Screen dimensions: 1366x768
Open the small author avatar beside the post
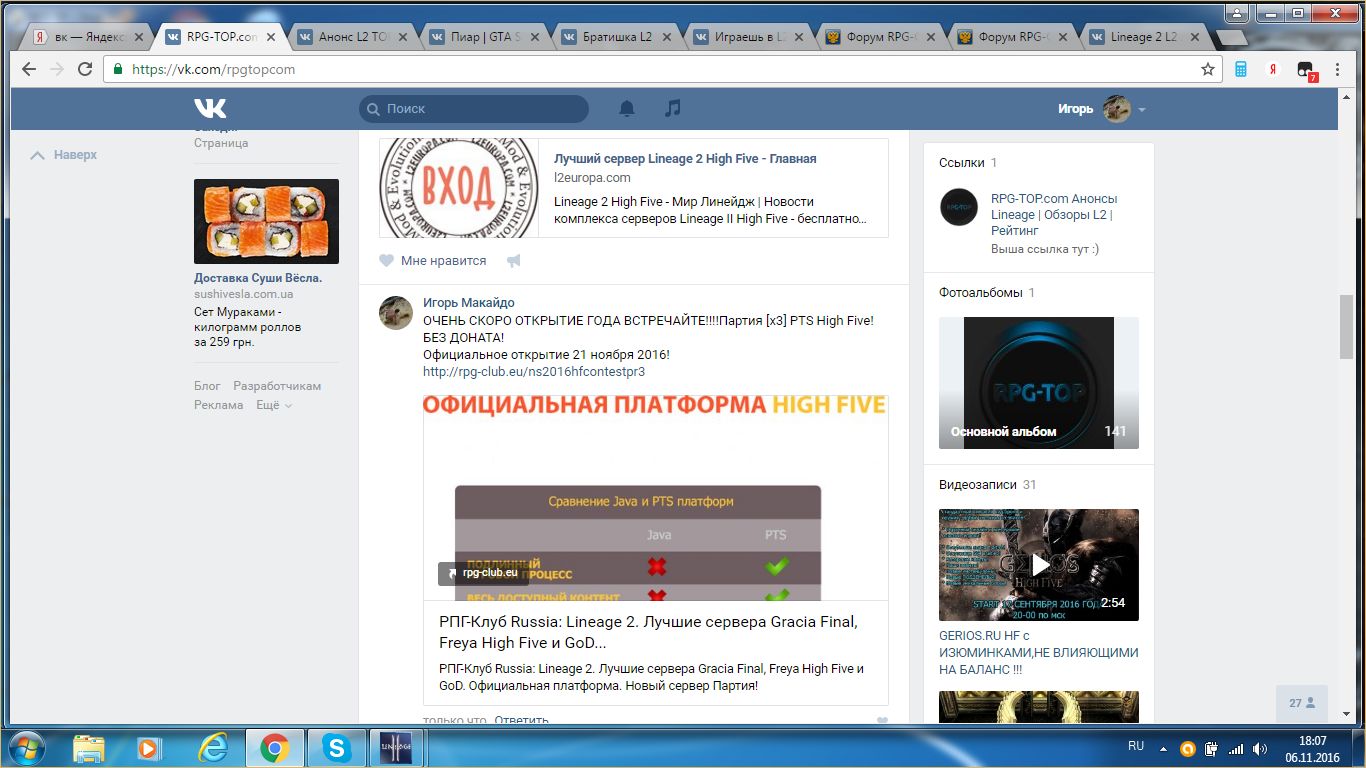point(396,312)
